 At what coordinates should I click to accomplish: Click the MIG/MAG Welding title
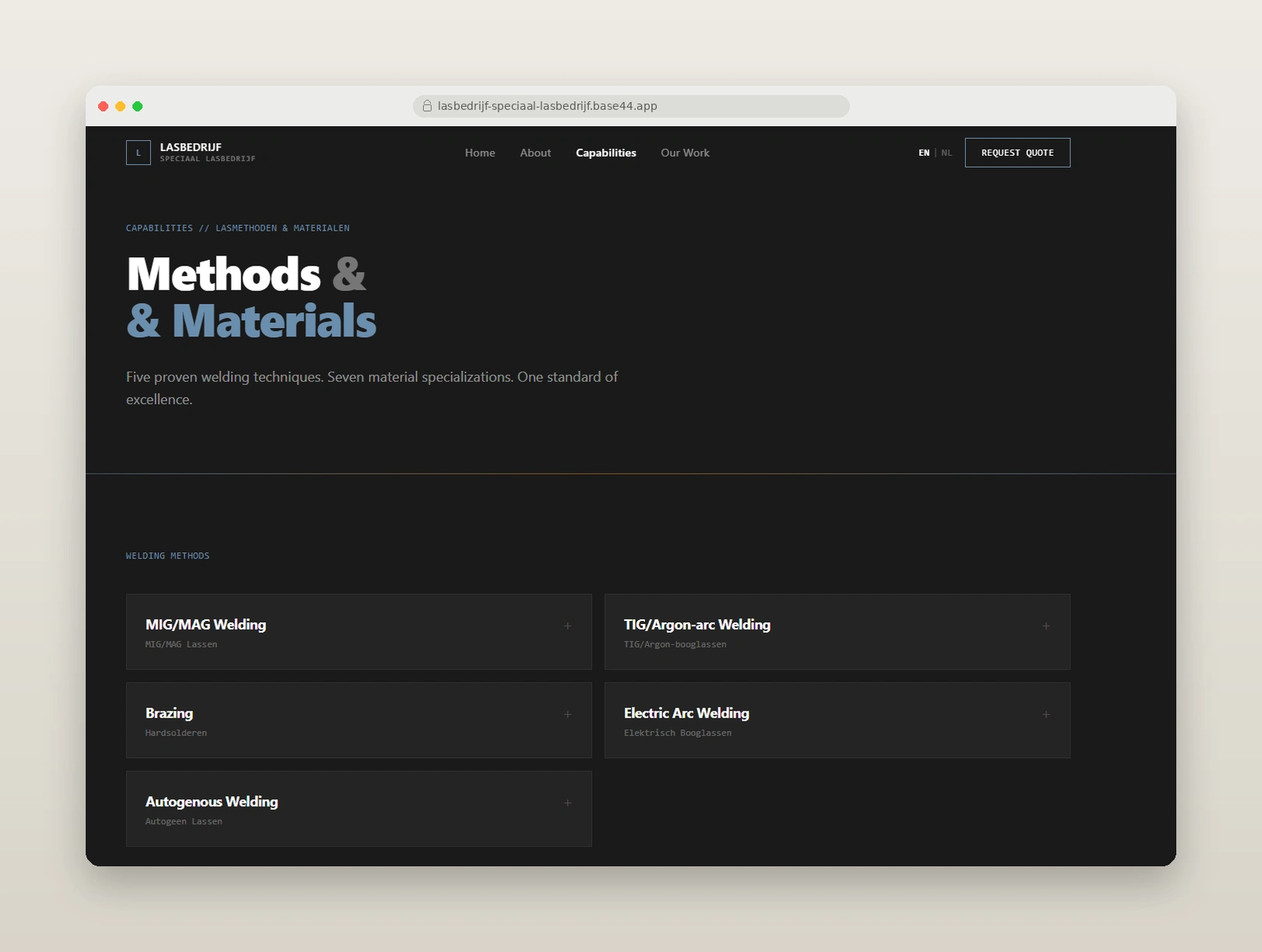pyautogui.click(x=206, y=625)
